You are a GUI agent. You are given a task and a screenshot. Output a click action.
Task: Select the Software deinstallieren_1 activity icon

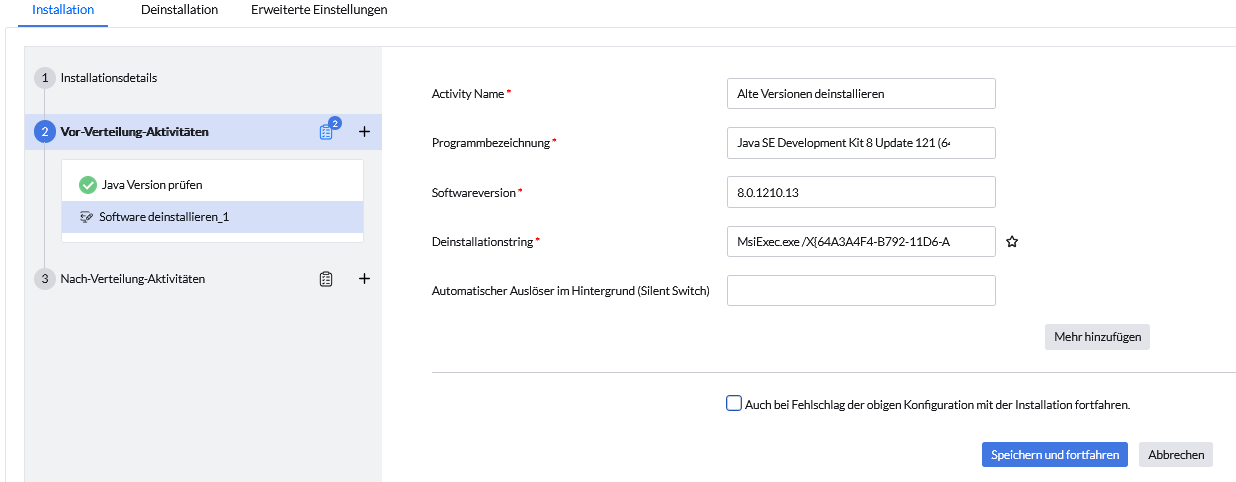(86, 217)
